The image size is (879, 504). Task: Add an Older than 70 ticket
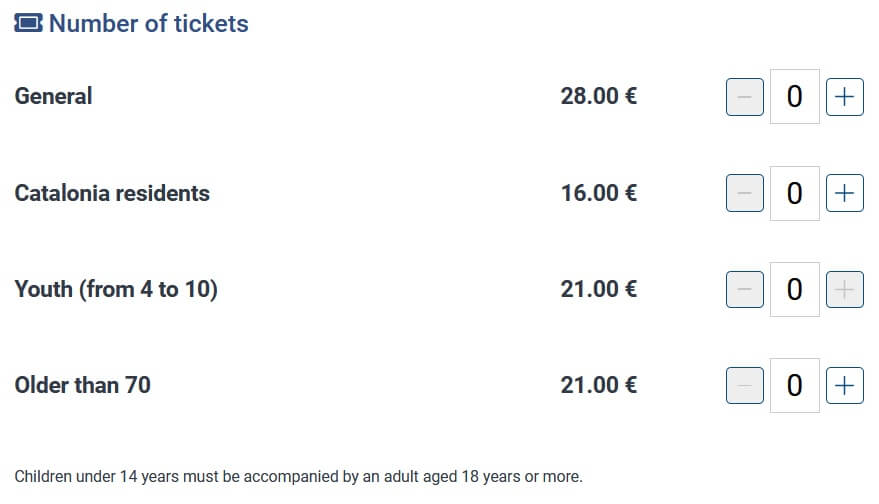coord(845,385)
